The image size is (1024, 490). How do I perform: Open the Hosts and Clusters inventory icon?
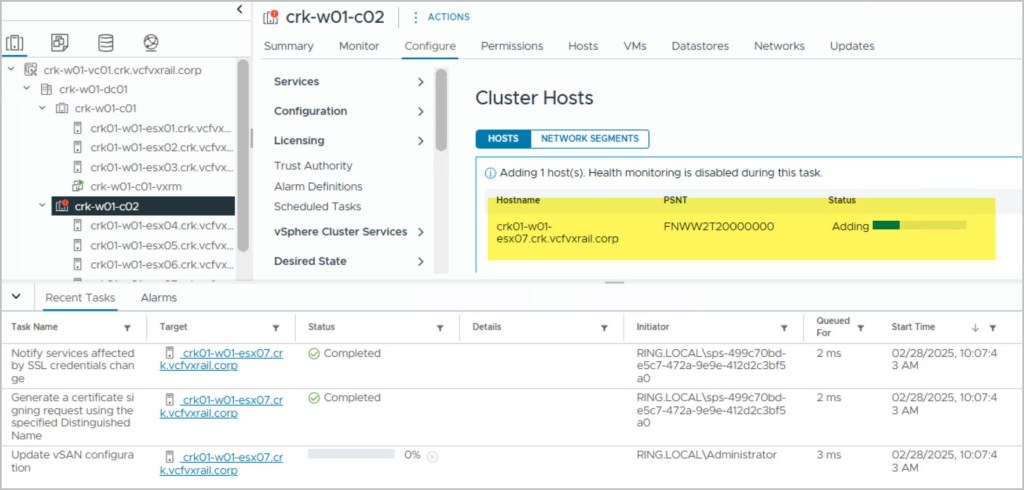(15, 43)
